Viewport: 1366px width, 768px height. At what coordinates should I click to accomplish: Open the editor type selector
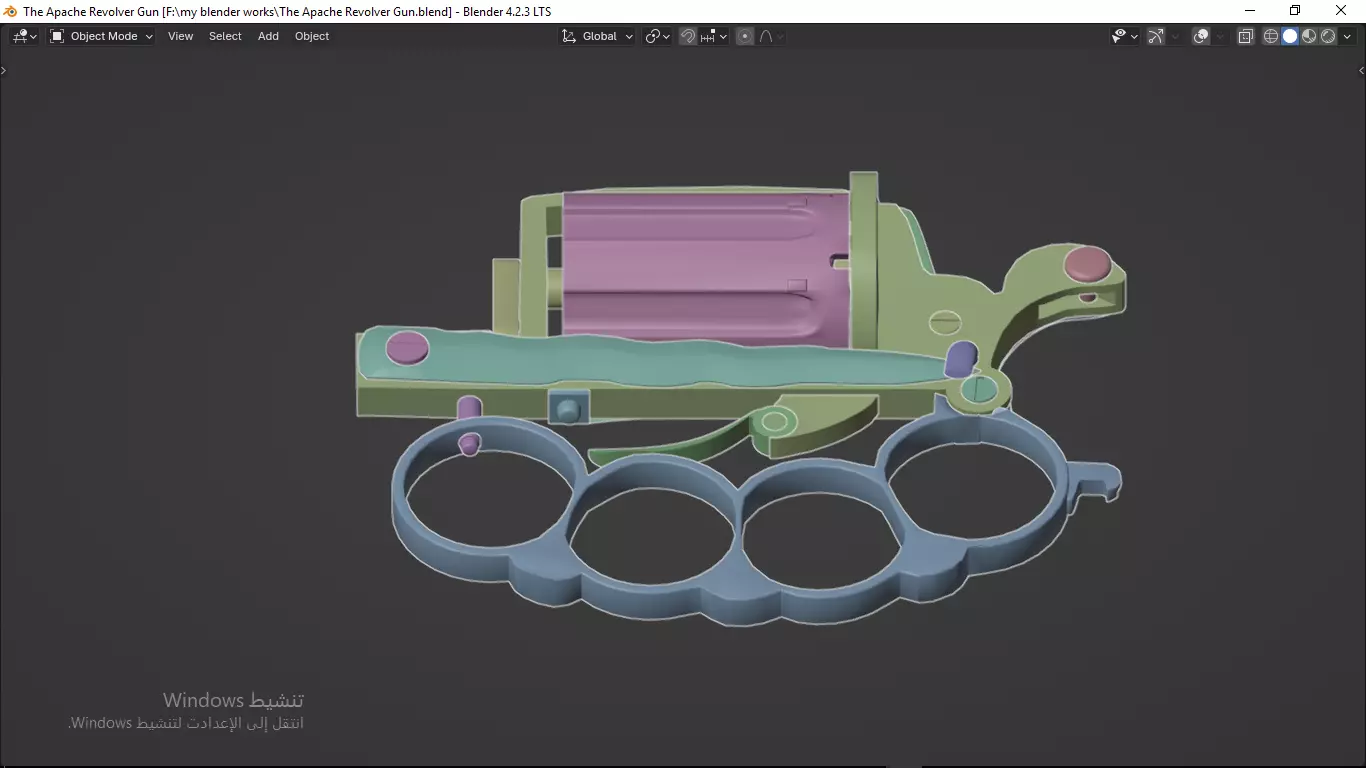pos(25,36)
